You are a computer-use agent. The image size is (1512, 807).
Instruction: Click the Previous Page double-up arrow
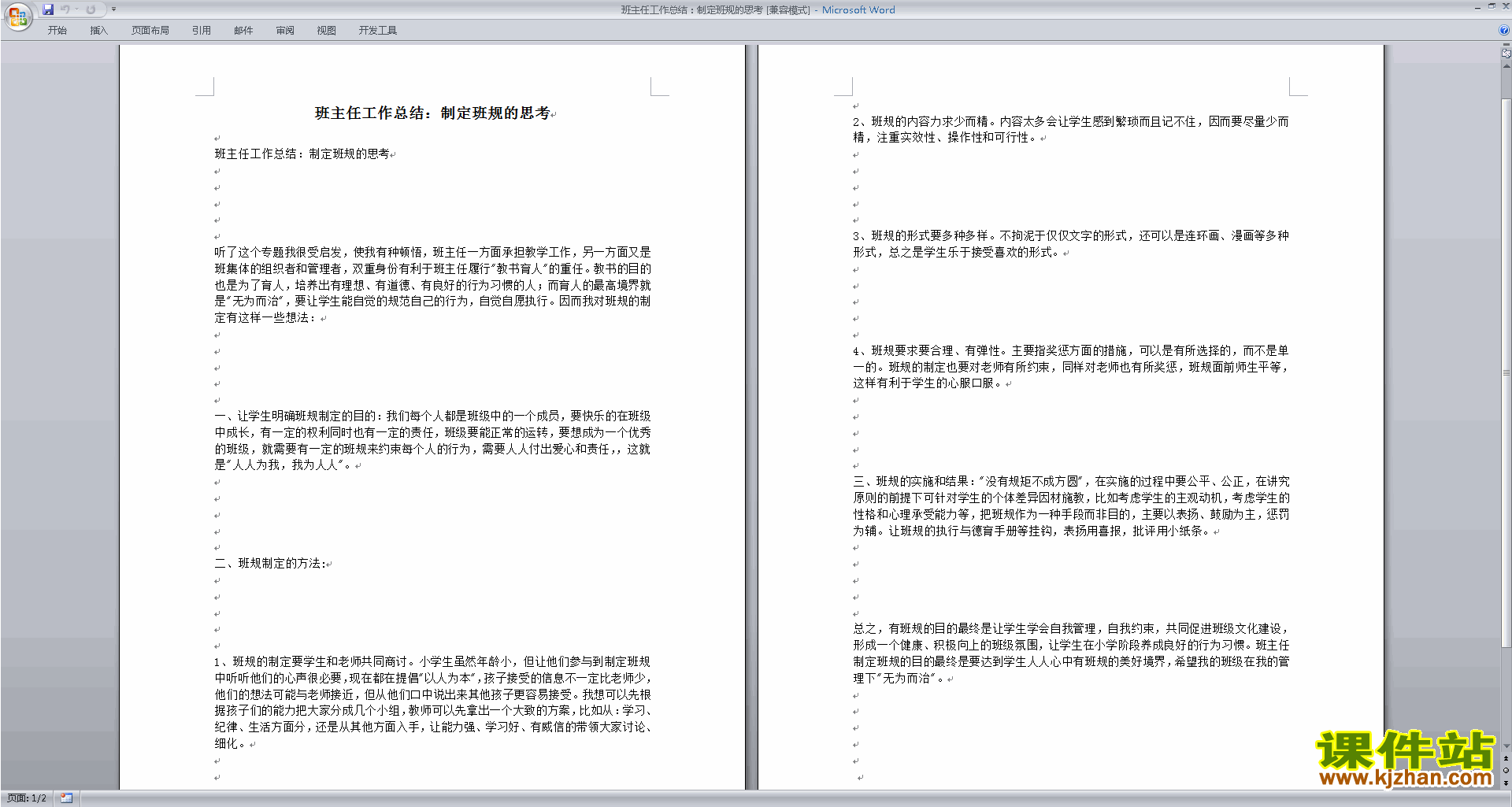[1506, 758]
